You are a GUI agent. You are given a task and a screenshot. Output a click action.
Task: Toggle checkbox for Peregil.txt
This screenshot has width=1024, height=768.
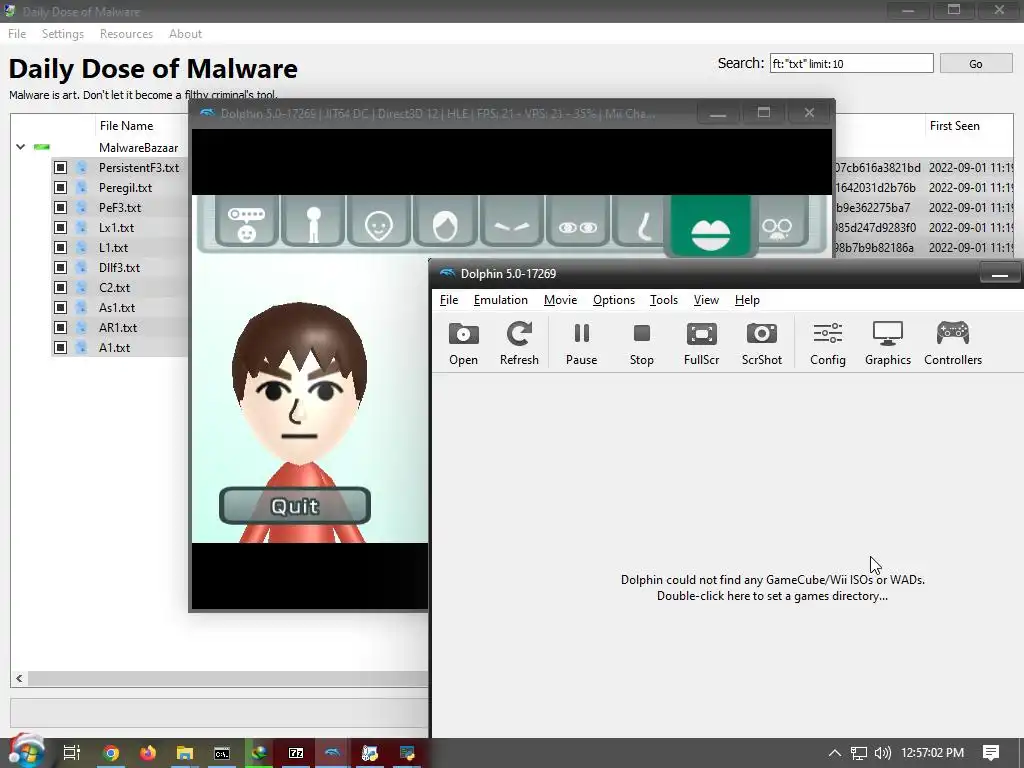[x=60, y=187]
